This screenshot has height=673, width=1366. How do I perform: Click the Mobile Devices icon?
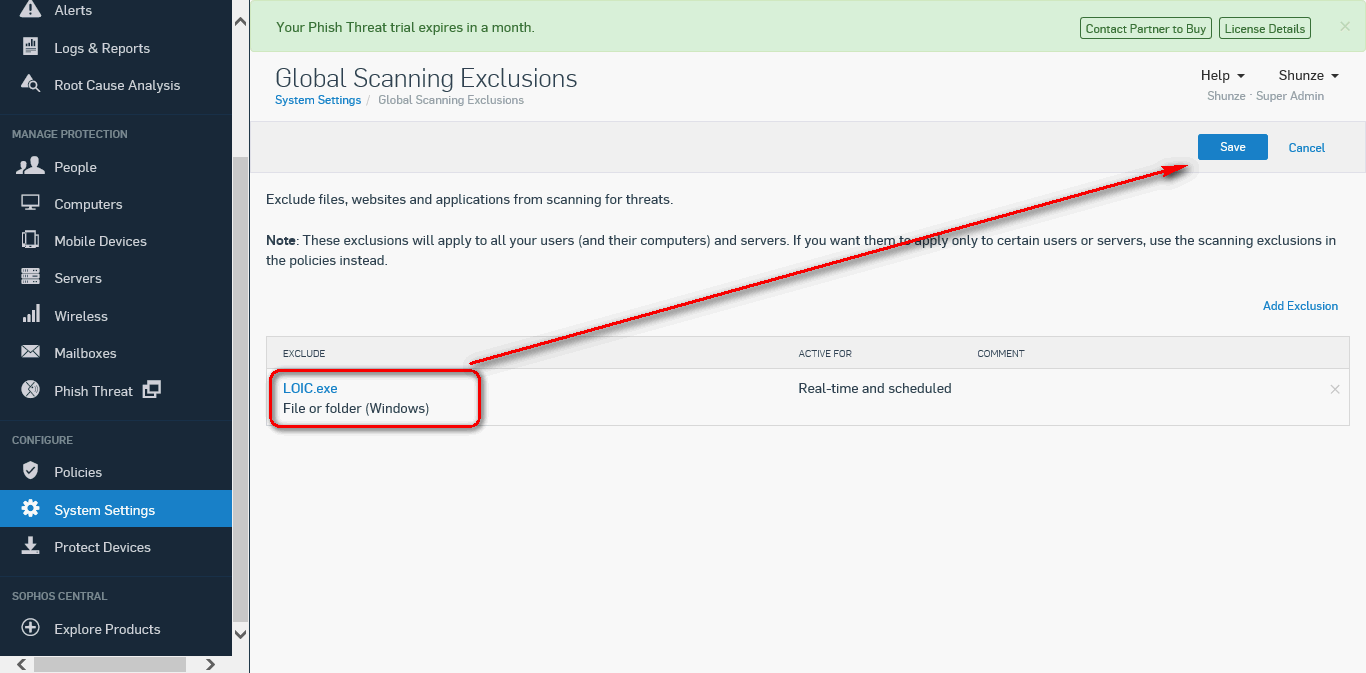point(31,240)
